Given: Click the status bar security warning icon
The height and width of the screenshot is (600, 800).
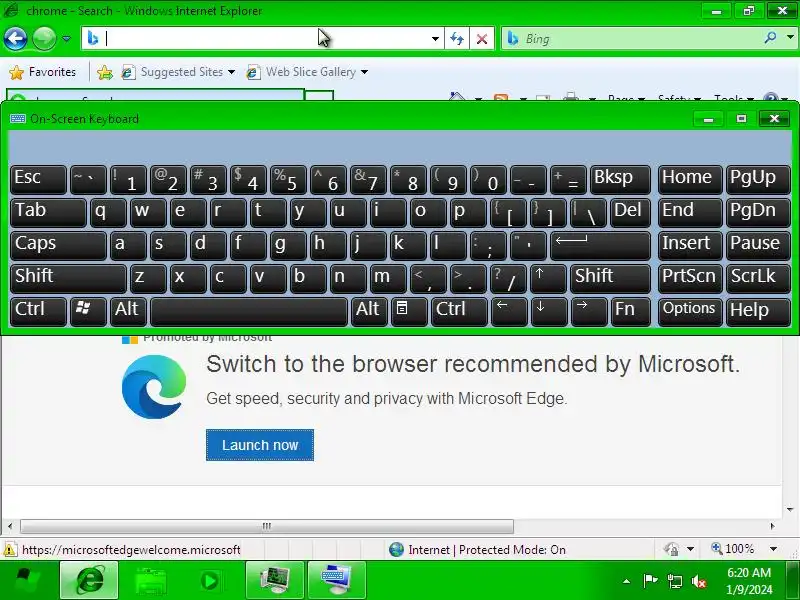Looking at the screenshot, I should (x=10, y=550).
